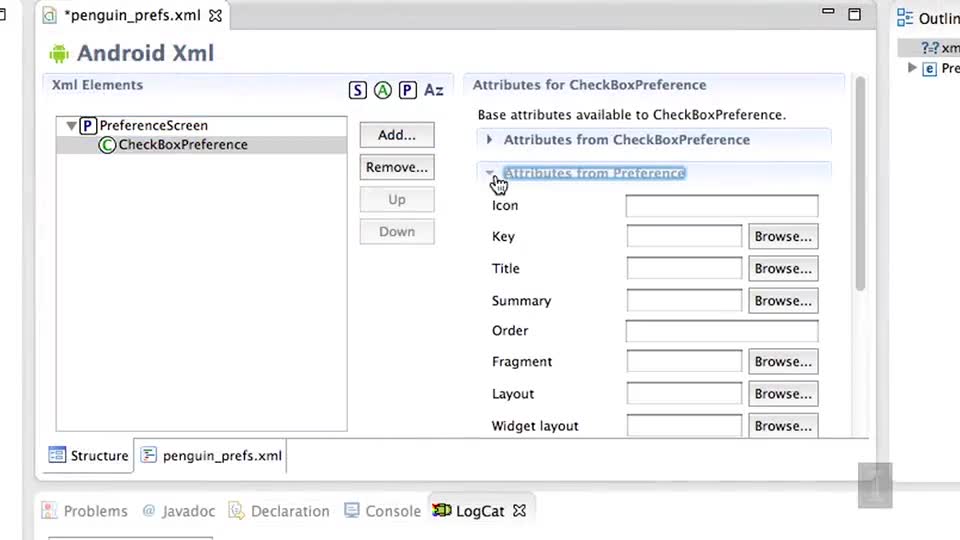Open the Console view tab

click(x=383, y=511)
